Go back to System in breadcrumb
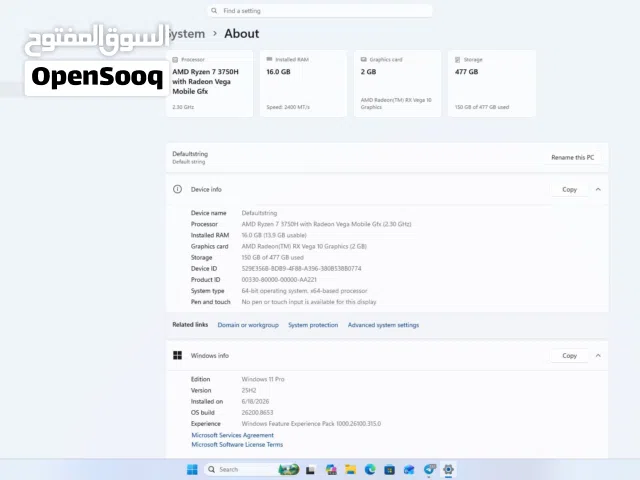Screen dimensions: 640x480 point(186,33)
